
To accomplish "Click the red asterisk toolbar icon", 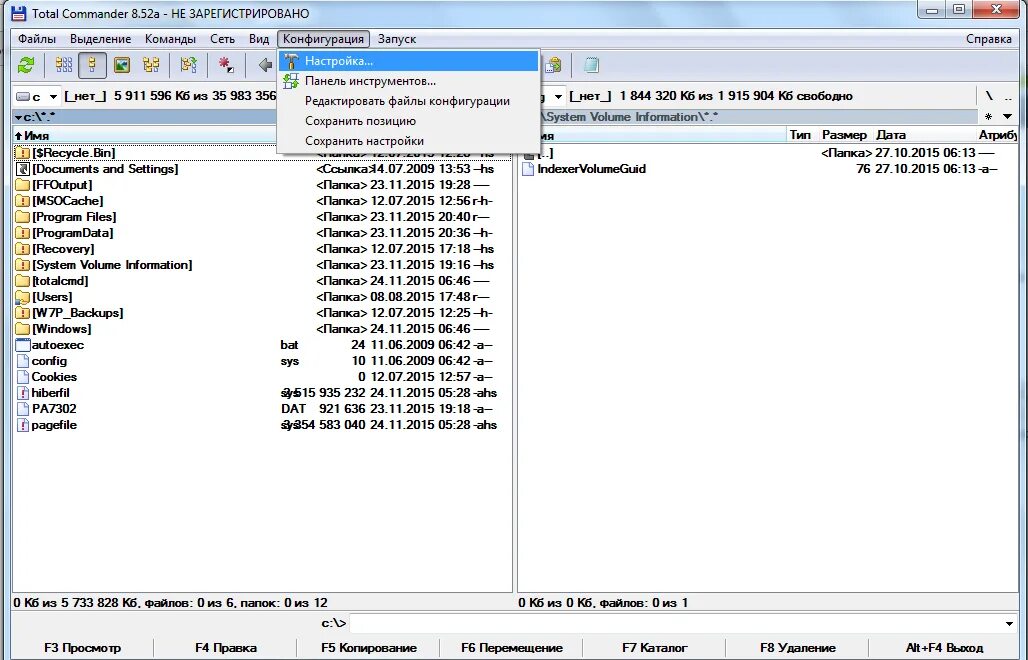I will (x=226, y=65).
